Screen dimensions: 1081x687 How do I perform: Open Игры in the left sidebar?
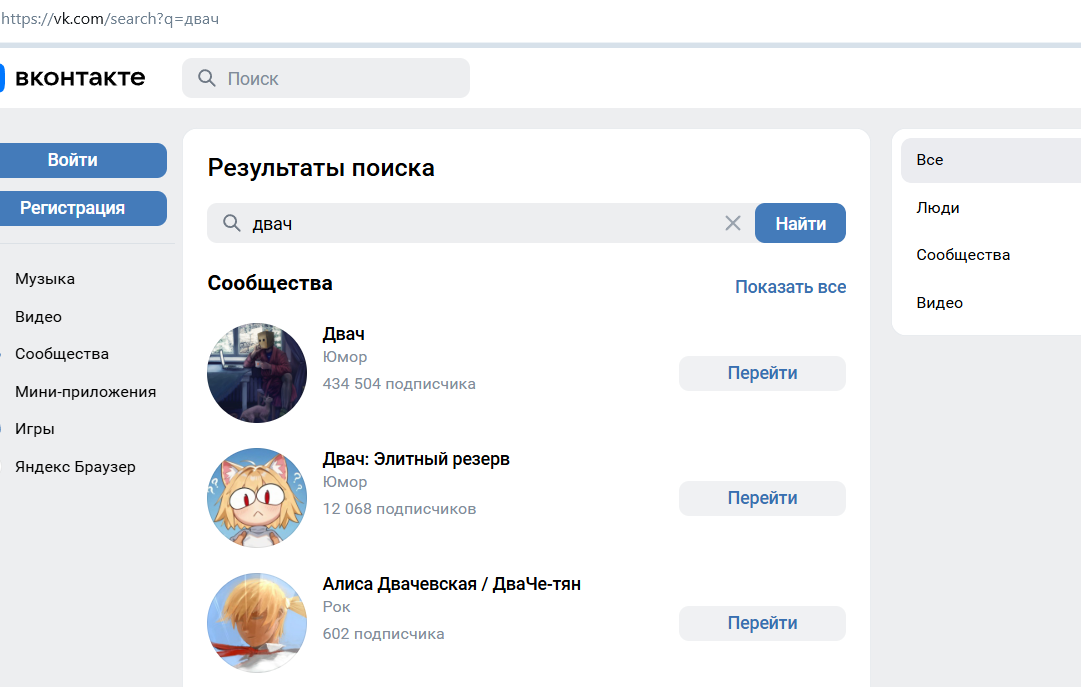tap(34, 429)
